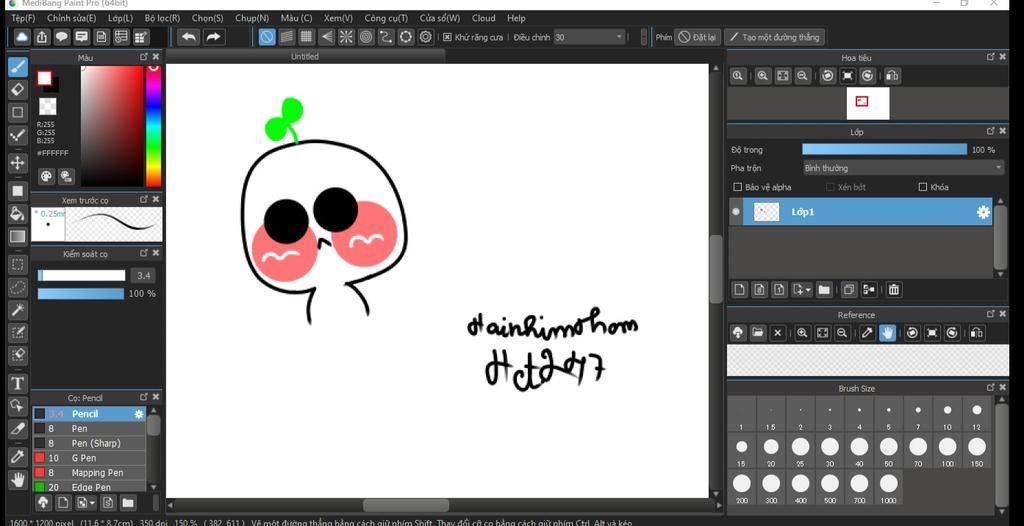The image size is (1024, 526).
Task: Adjust the brush size slider showing 3.4
Action: [x=82, y=276]
